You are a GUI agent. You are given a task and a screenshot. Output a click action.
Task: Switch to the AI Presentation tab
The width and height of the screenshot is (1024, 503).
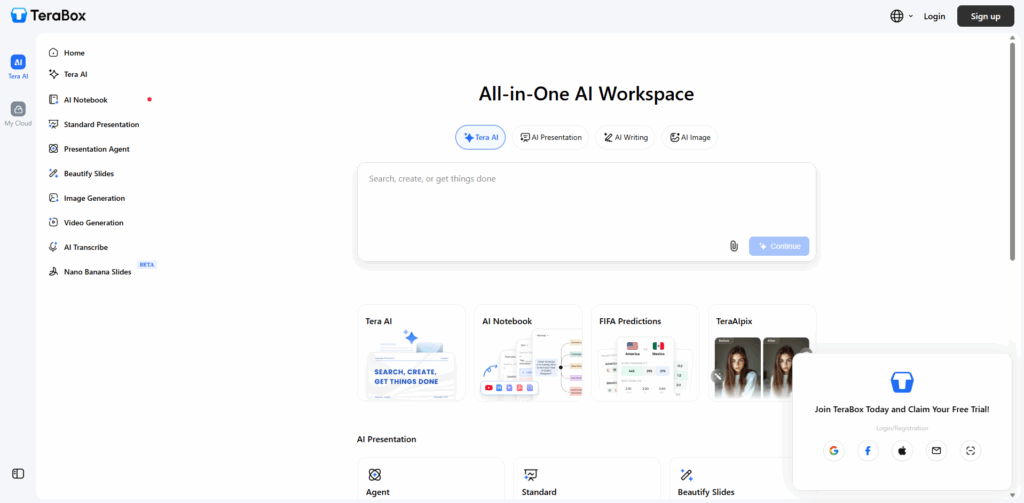(x=550, y=138)
